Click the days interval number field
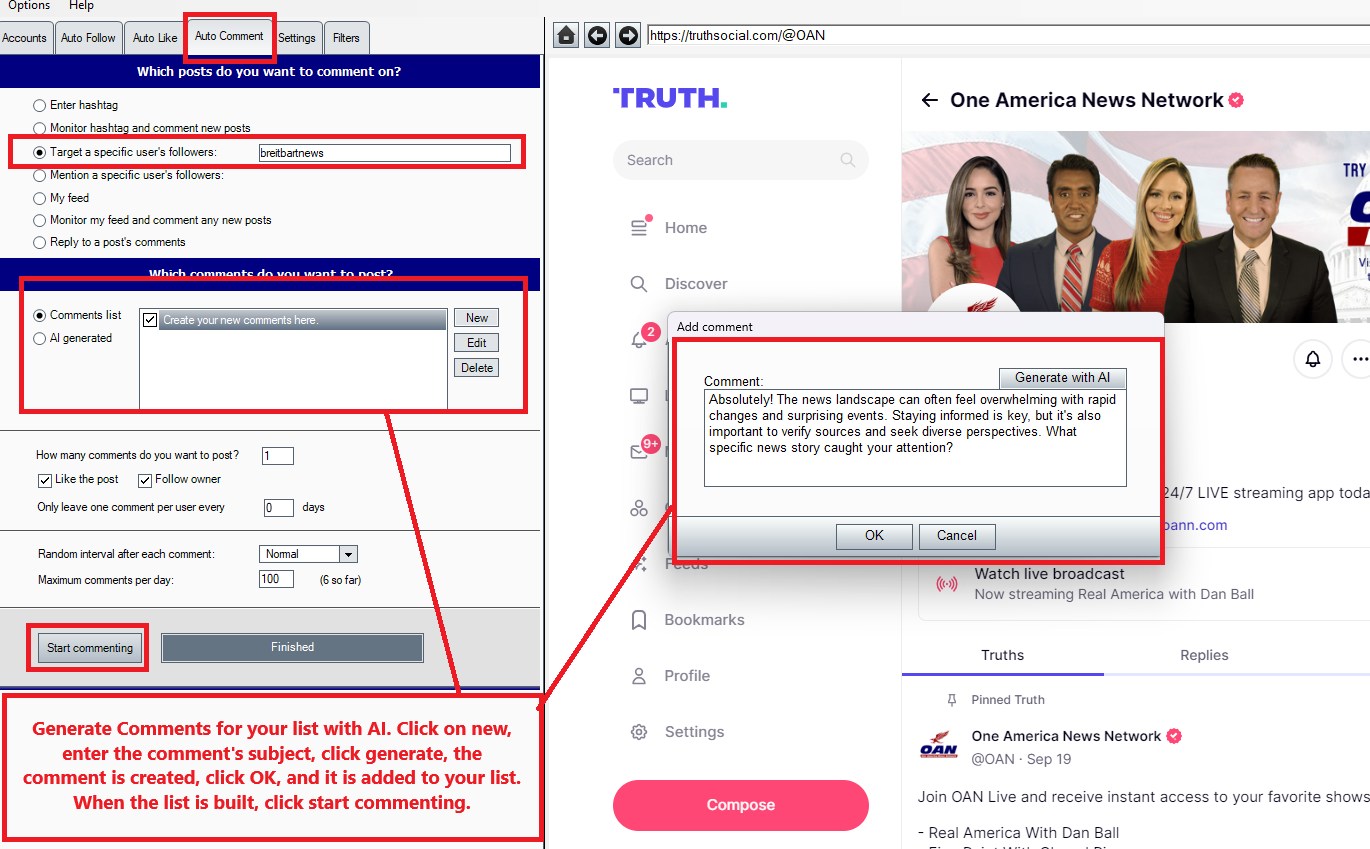Viewport: 1370px width, 849px height. coord(279,508)
